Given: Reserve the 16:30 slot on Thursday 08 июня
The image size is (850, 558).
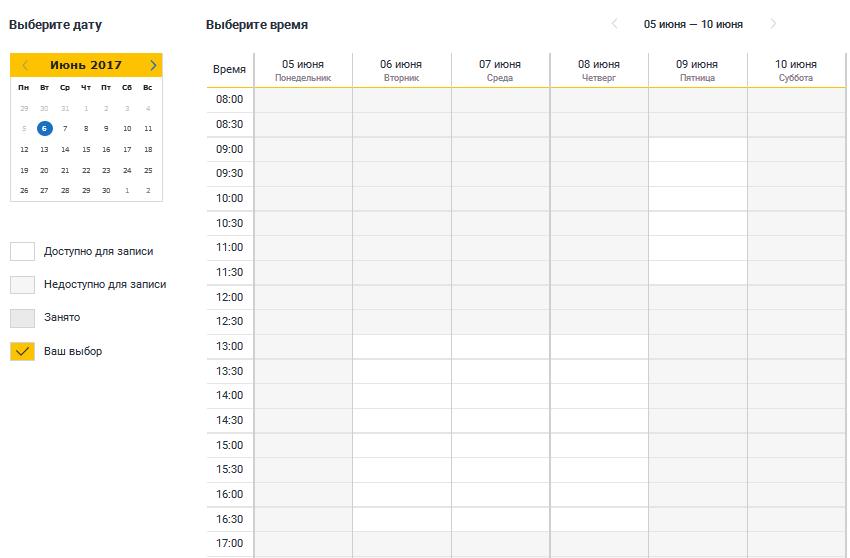Looking at the screenshot, I should pyautogui.click(x=598, y=519).
